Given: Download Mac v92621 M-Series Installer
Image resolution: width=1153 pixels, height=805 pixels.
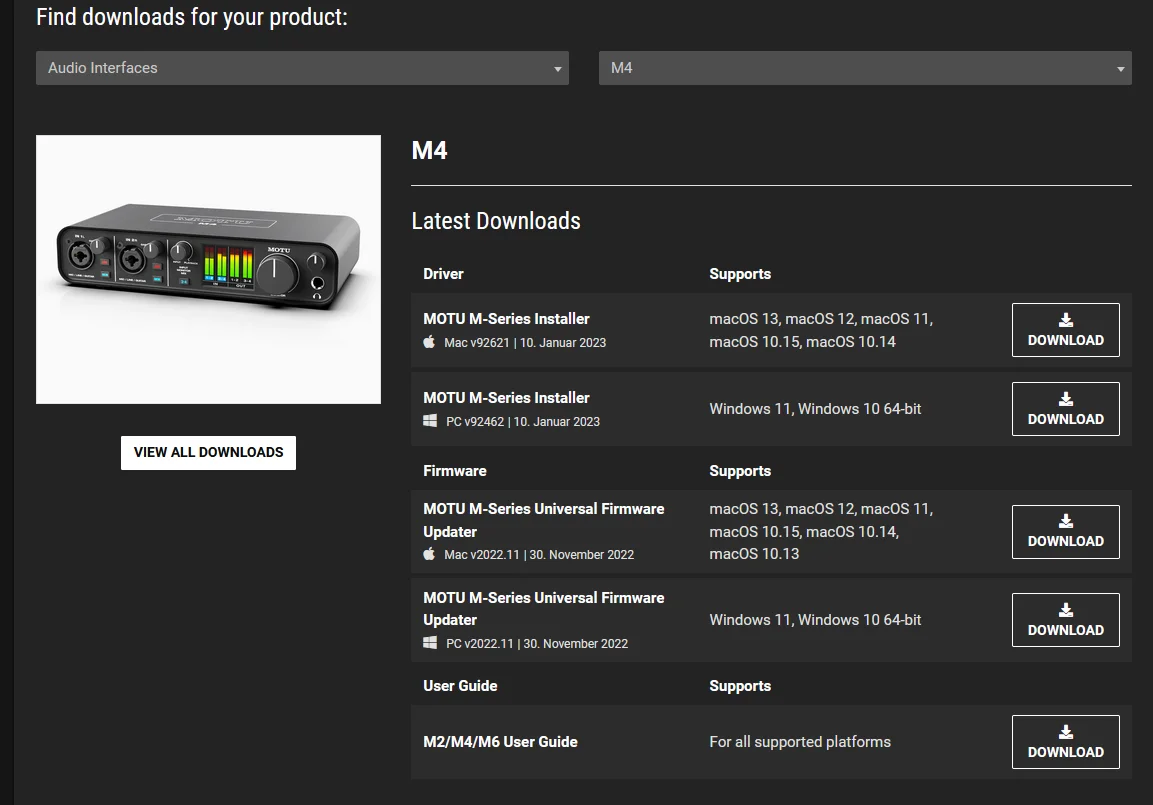Looking at the screenshot, I should tap(1065, 330).
